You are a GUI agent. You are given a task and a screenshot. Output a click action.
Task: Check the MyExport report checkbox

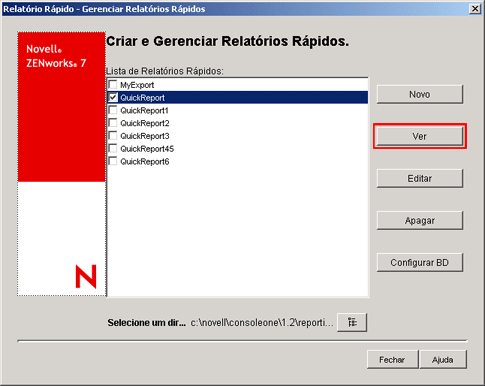(x=113, y=84)
